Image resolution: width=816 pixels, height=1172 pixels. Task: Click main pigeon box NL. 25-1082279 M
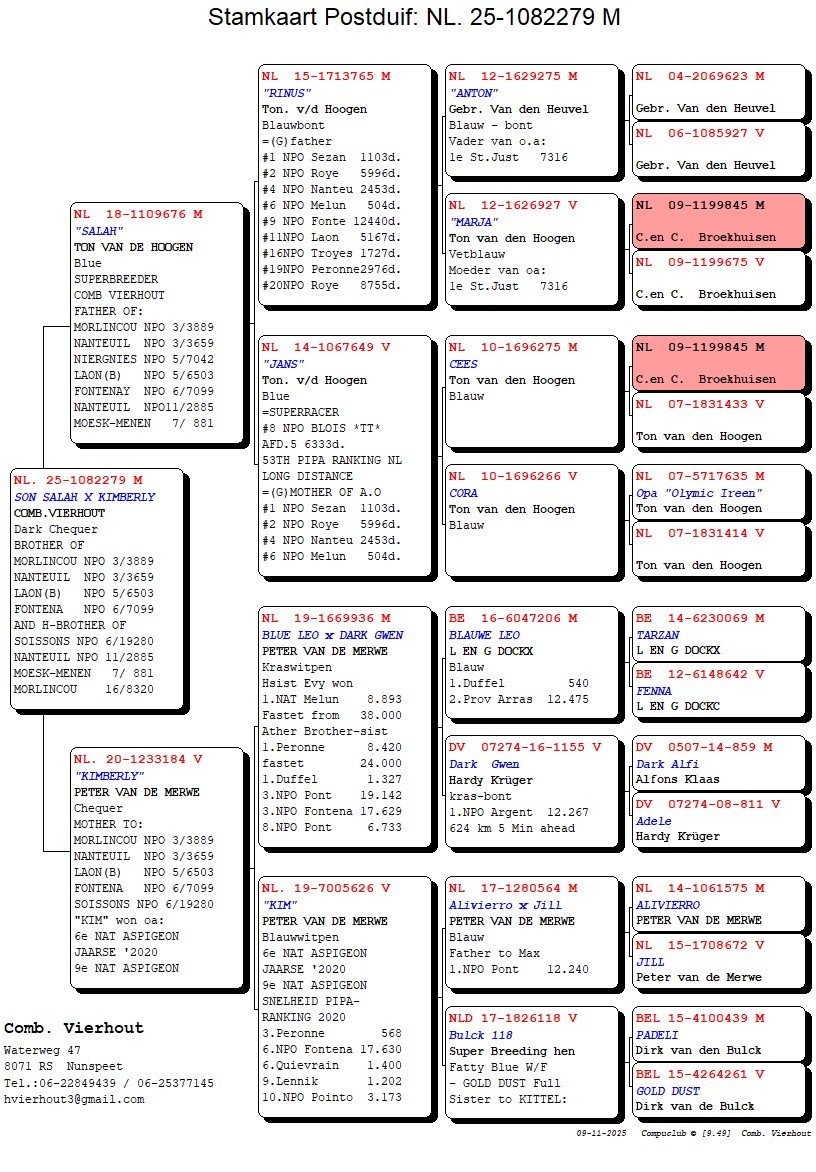click(x=97, y=589)
